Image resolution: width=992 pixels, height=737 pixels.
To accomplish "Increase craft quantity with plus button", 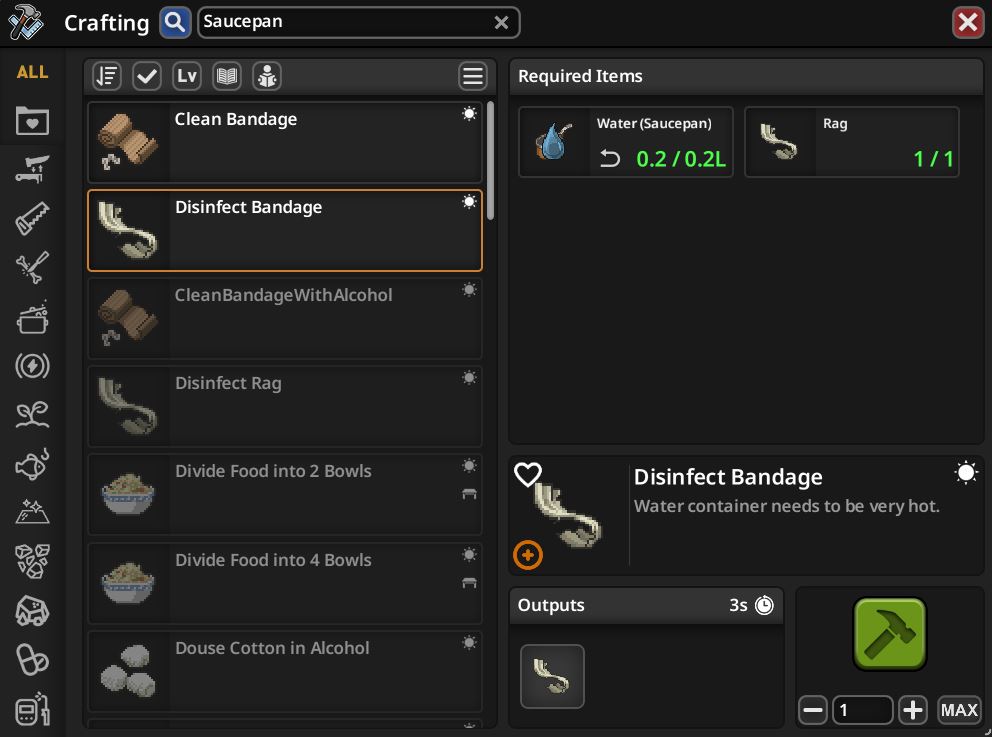I will (x=913, y=710).
